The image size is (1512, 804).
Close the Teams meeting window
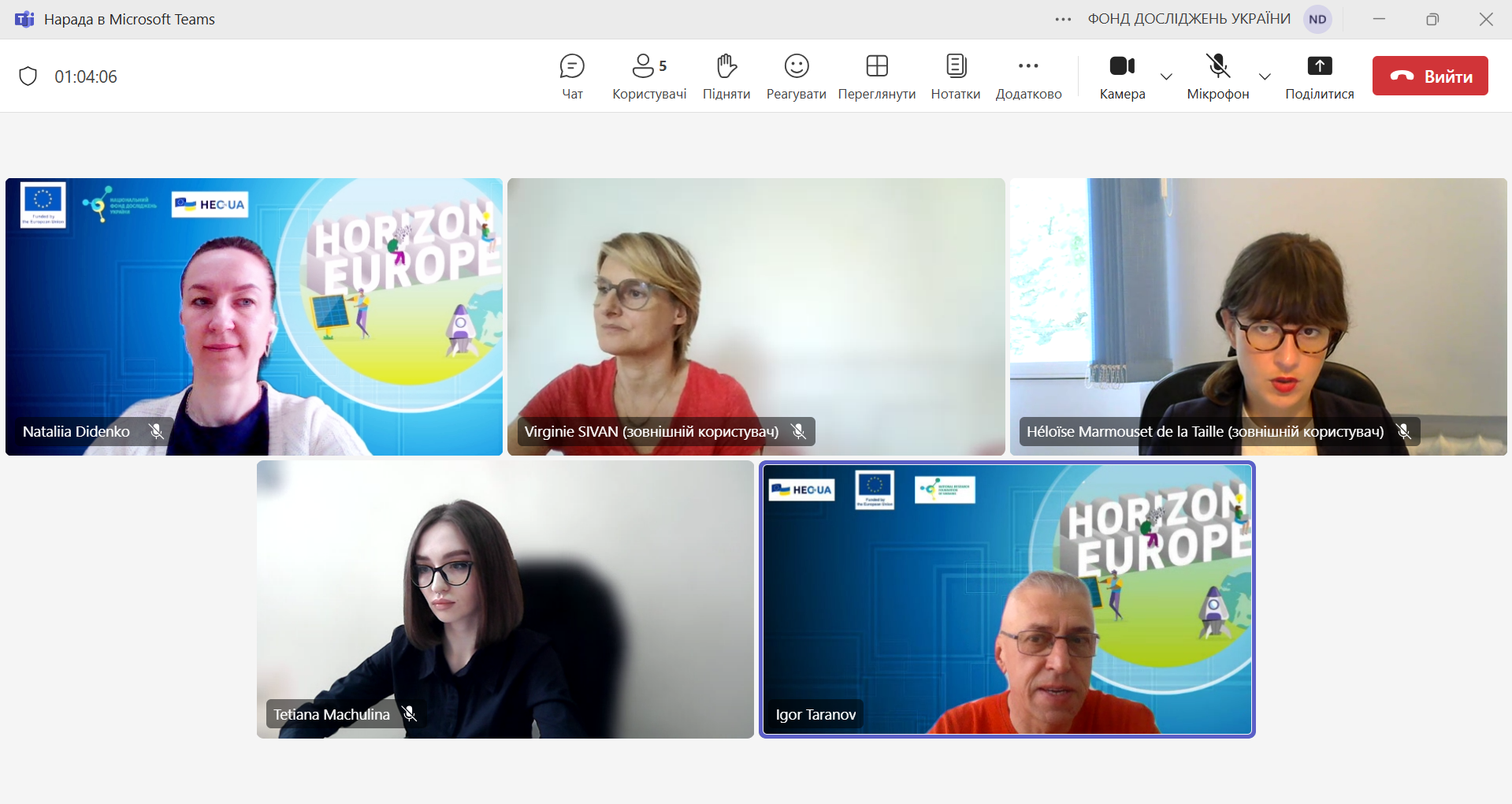coord(1486,19)
